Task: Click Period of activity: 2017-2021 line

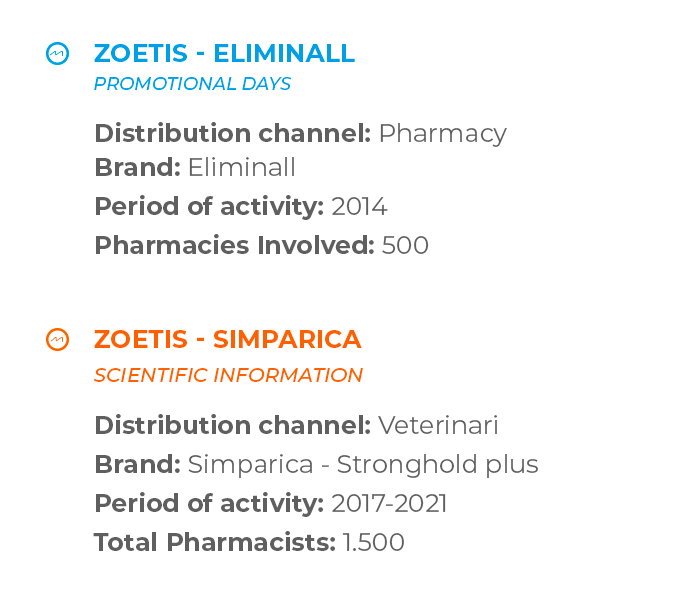Action: [271, 503]
